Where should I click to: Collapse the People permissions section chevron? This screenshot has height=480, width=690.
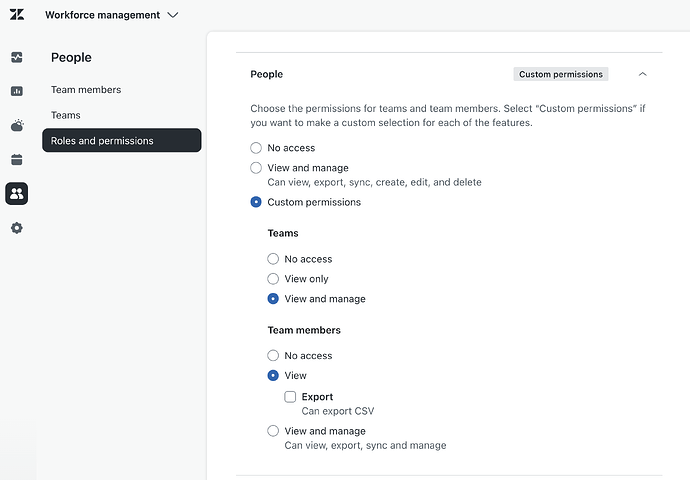pyautogui.click(x=642, y=74)
